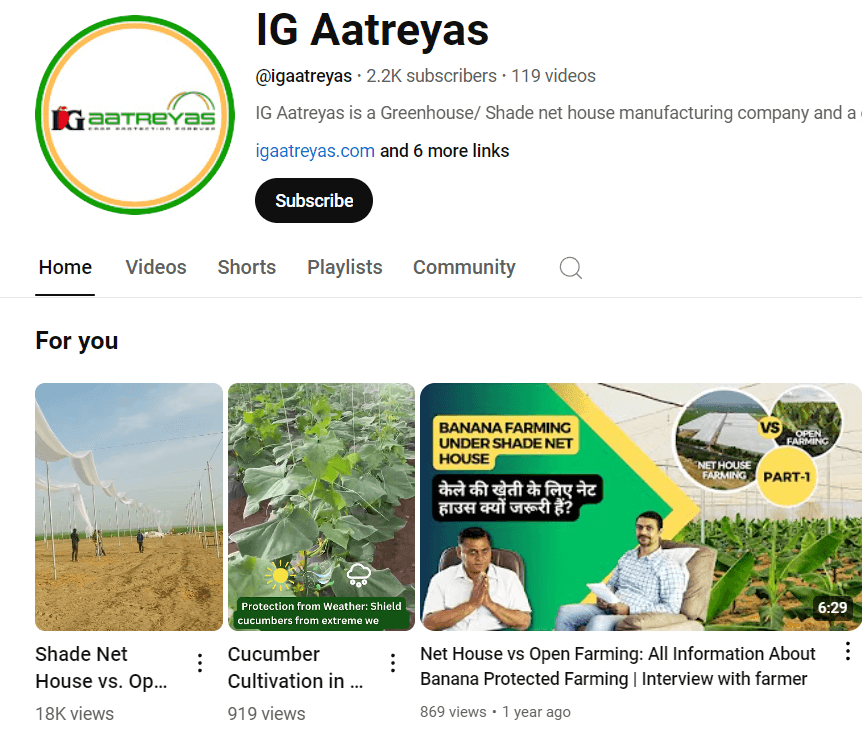Click the 'For you' section heading

(77, 341)
